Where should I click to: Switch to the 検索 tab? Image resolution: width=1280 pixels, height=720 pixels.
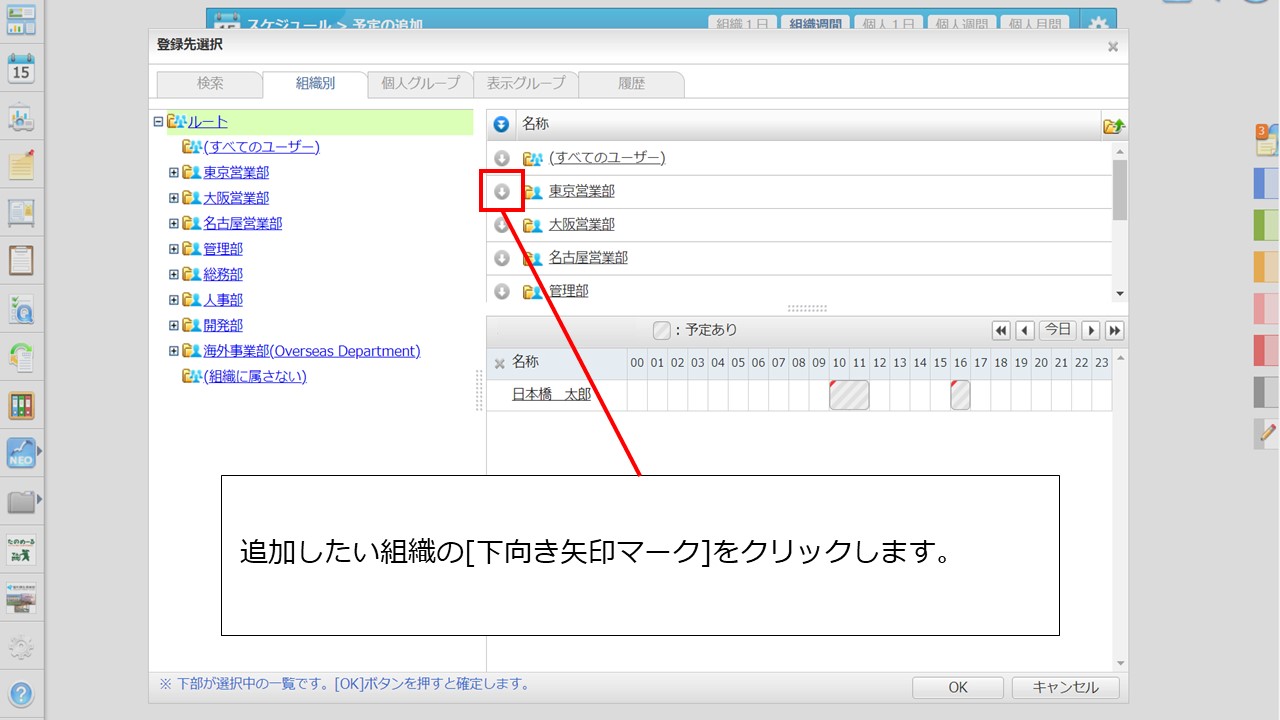(210, 84)
